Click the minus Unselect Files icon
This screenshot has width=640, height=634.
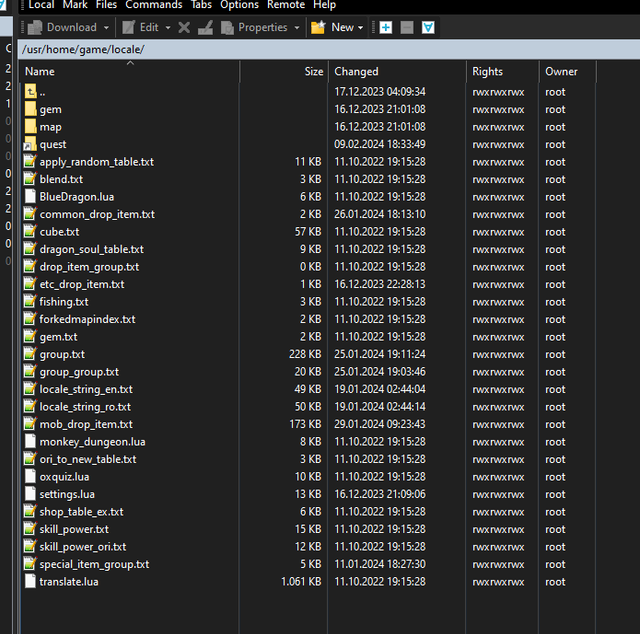tap(407, 28)
